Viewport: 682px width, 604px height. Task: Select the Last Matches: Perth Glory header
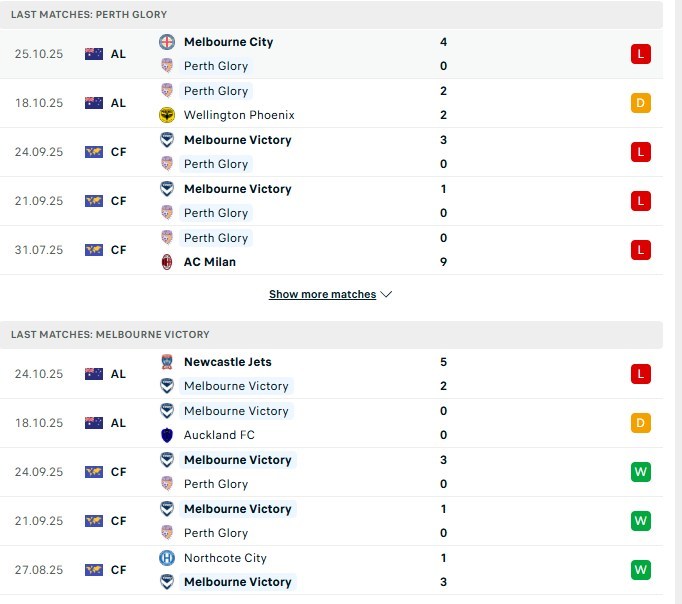click(89, 15)
